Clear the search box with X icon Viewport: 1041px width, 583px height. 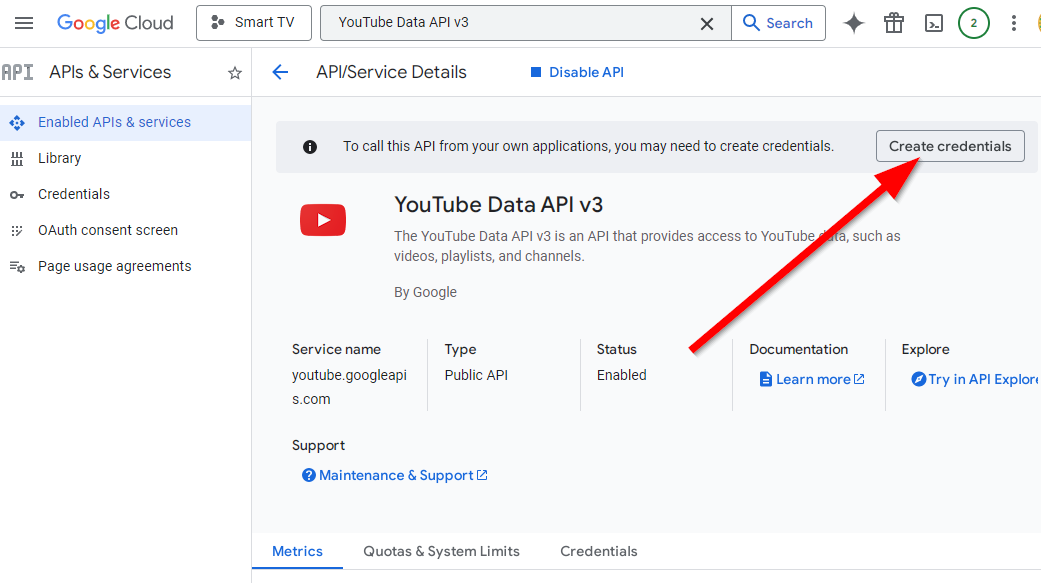[x=707, y=23]
